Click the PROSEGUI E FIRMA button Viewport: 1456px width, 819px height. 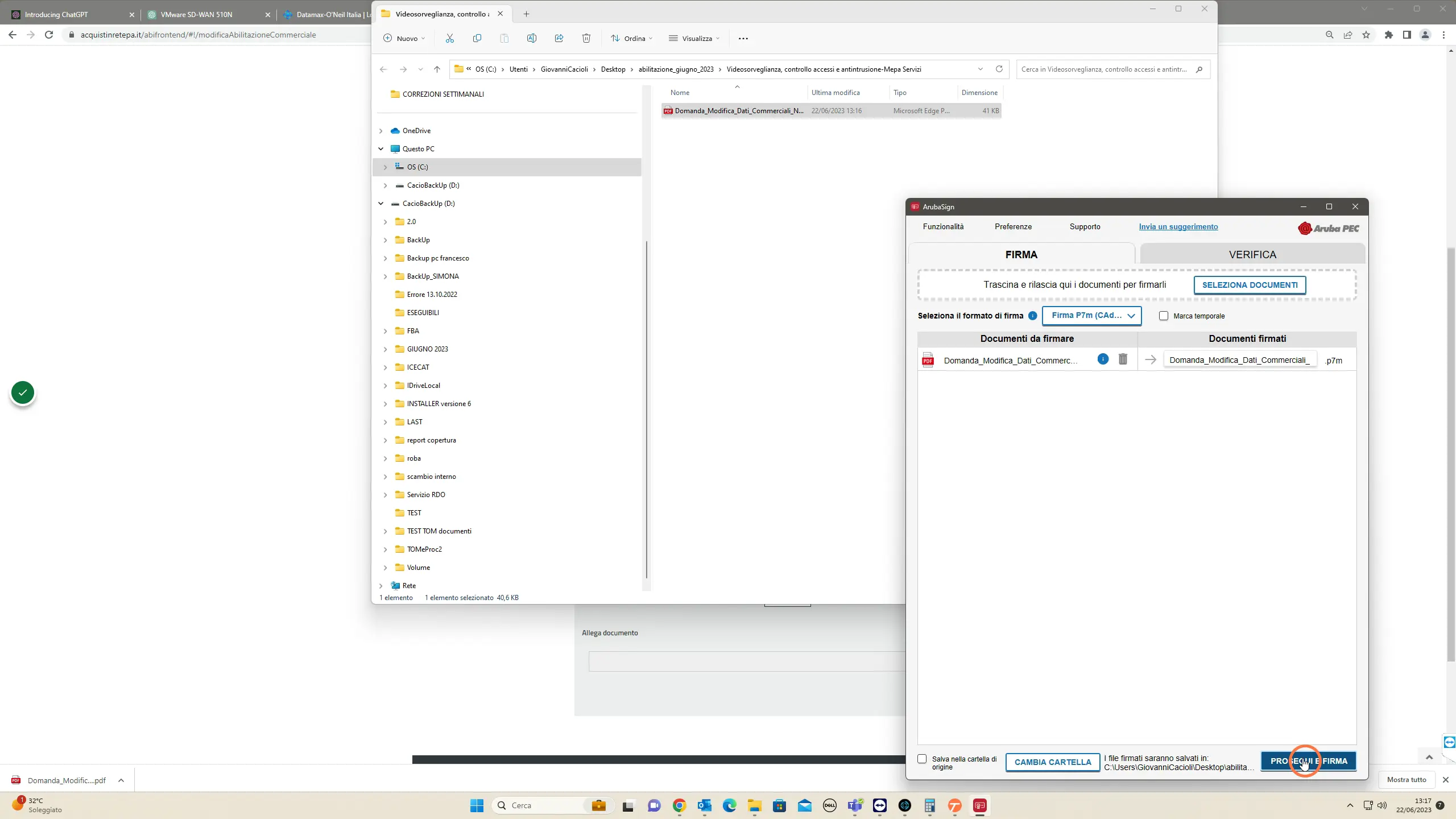(x=1309, y=761)
